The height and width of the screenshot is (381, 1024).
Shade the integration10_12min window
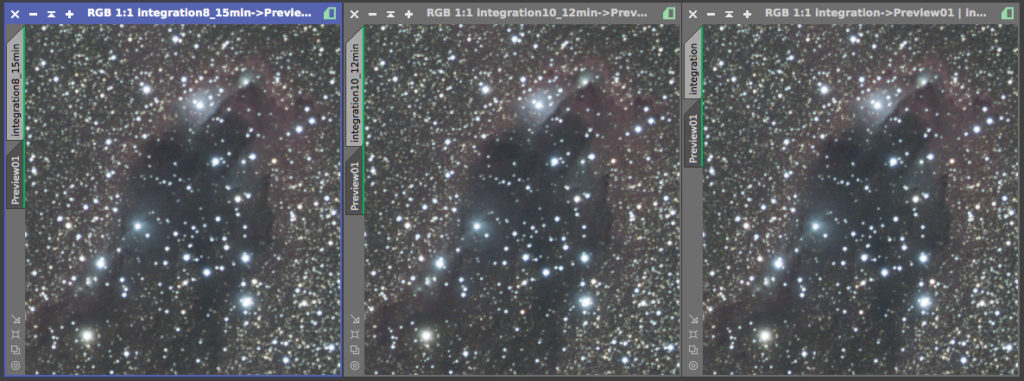click(391, 14)
